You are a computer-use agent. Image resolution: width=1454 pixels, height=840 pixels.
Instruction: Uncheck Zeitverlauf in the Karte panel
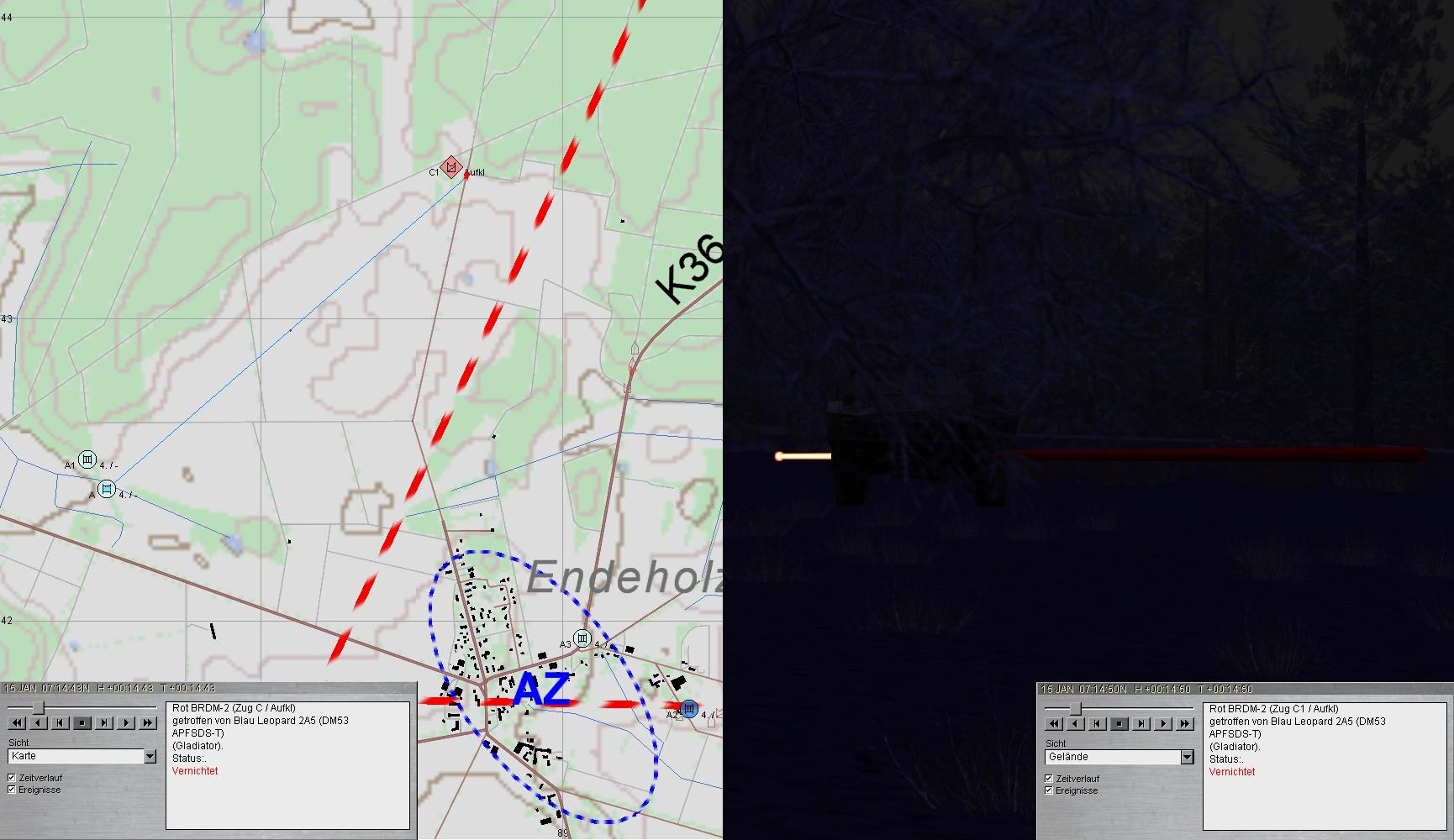click(12, 778)
